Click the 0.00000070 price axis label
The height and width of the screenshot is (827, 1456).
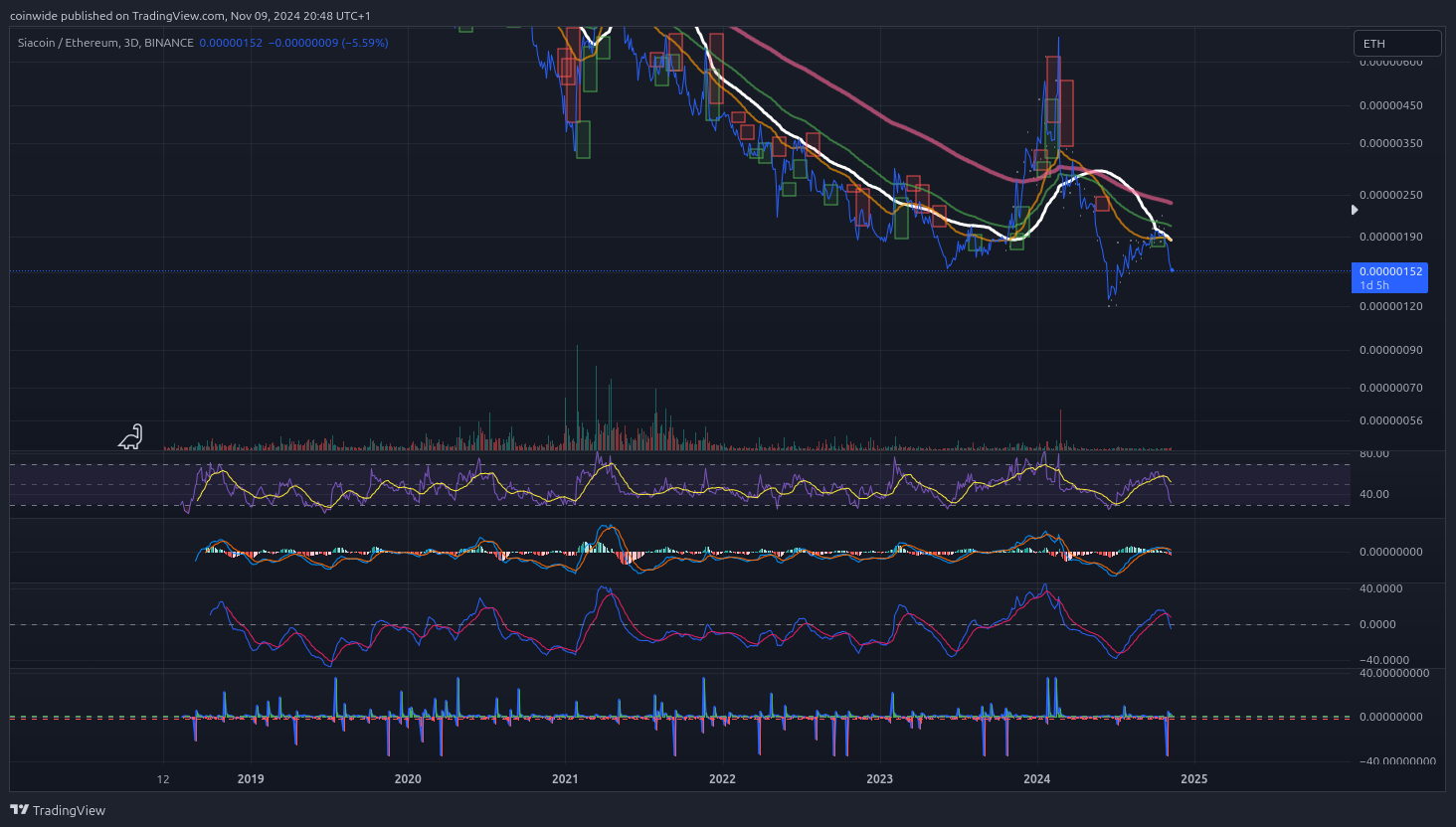(x=1390, y=388)
